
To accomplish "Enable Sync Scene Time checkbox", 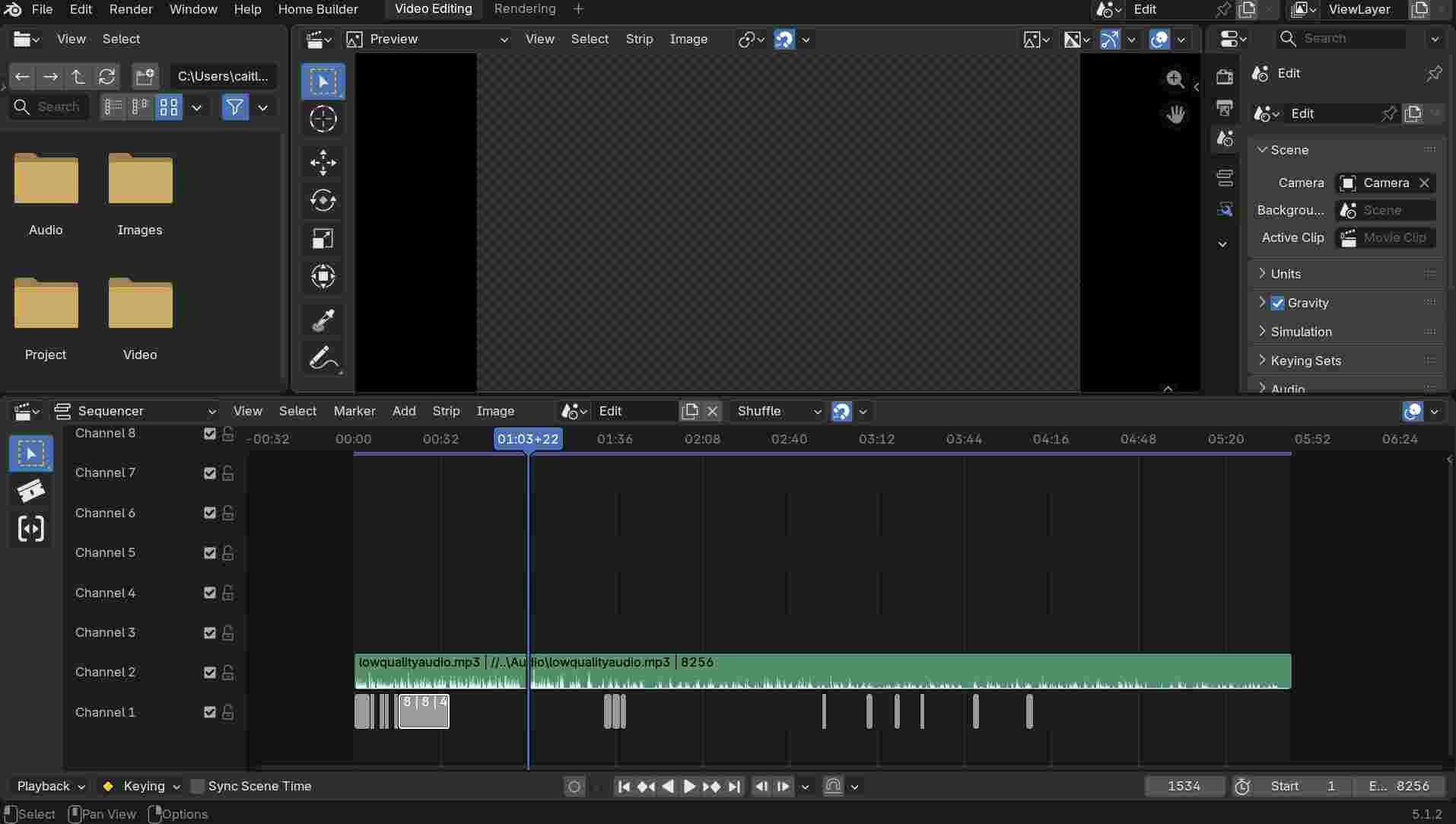I will 198,786.
